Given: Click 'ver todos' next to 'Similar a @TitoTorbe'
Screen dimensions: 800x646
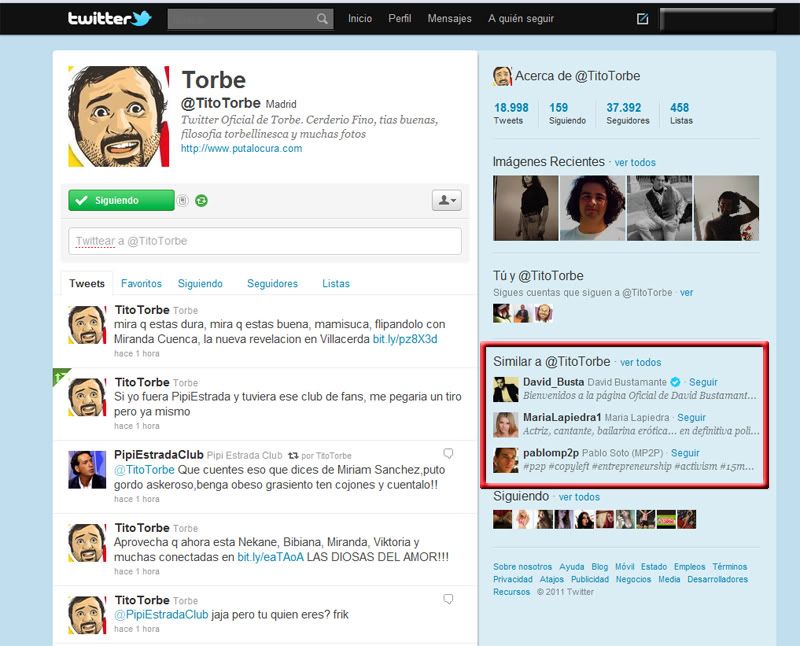Looking at the screenshot, I should 641,362.
